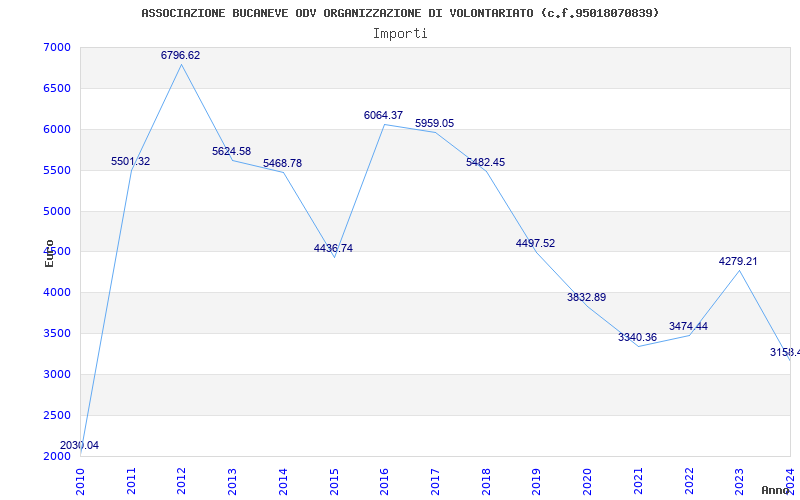The width and height of the screenshot is (800, 500).
Task: Click x-axis year 2010
Action: (81, 482)
